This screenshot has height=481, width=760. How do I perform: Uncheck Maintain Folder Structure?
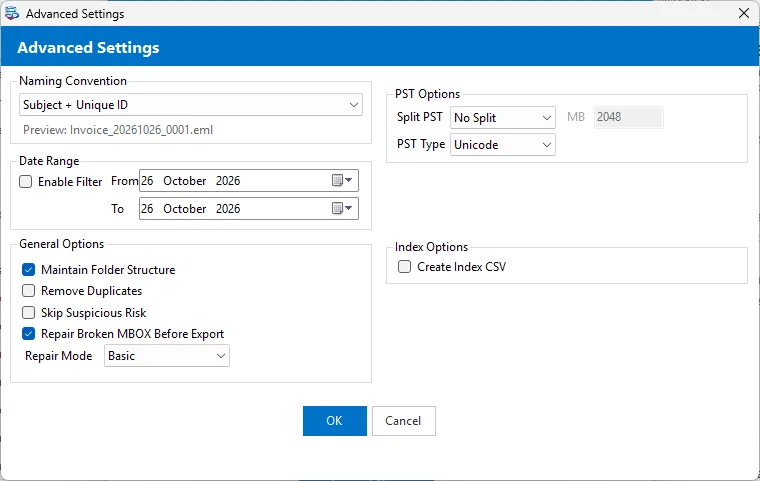click(29, 270)
